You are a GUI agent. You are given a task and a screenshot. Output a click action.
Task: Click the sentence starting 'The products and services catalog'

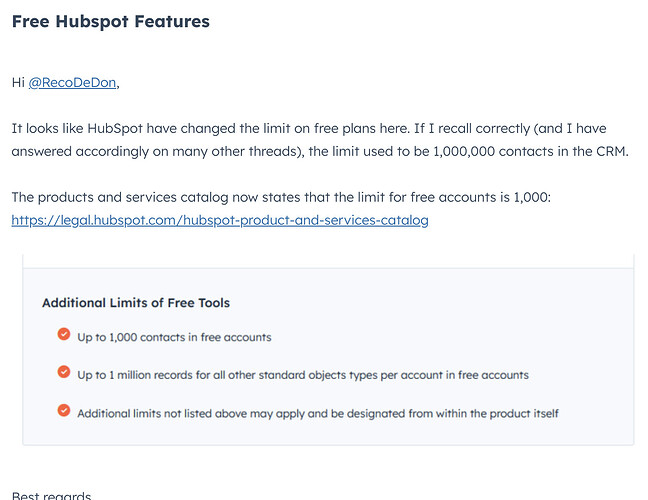(x=281, y=198)
